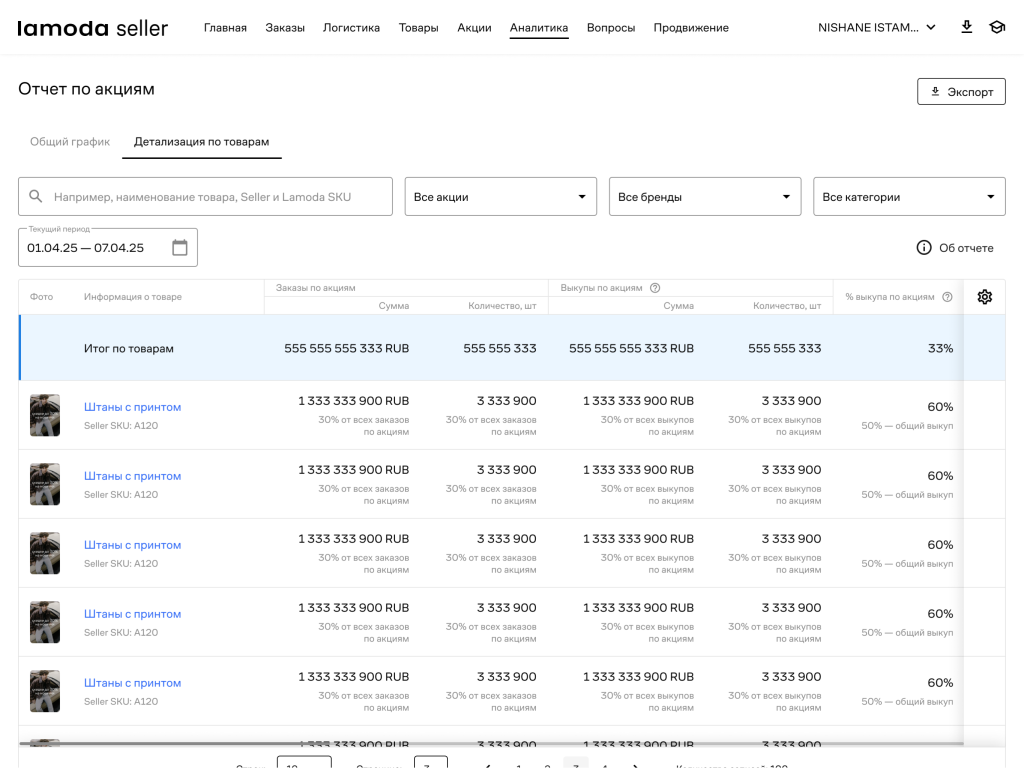Click the lamoda seller logo
The height and width of the screenshot is (768, 1024).
pos(93,28)
